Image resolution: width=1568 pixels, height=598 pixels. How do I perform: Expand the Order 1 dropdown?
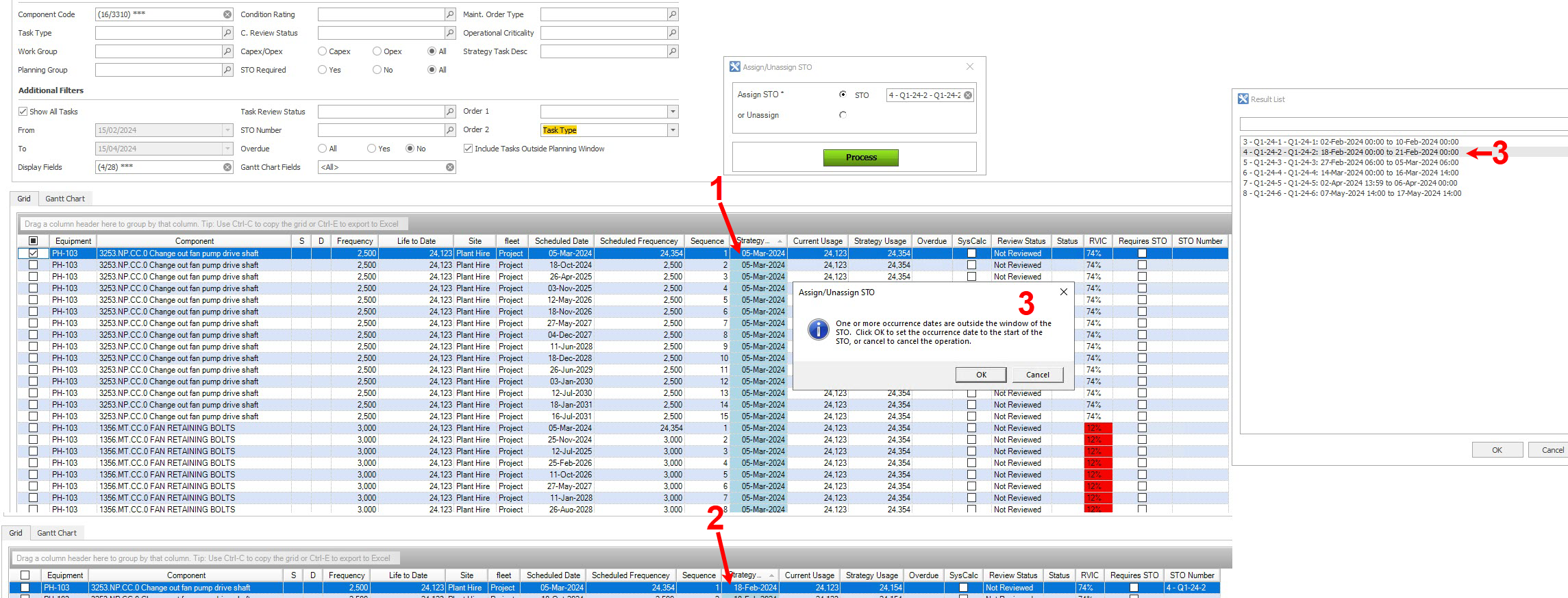tap(673, 112)
